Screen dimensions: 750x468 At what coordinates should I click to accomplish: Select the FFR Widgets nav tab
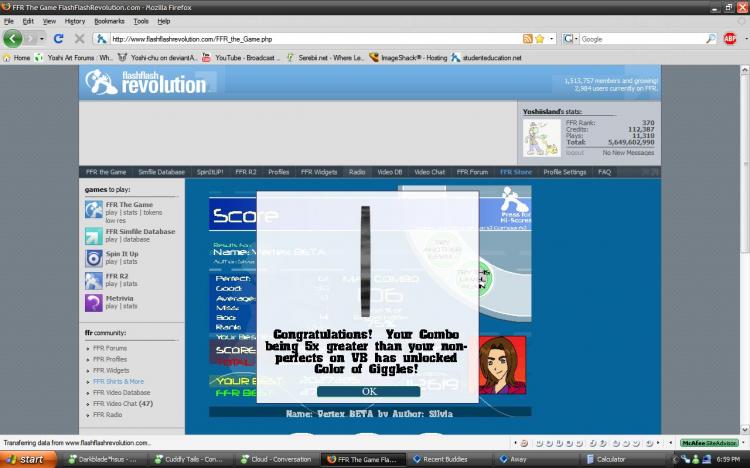[319, 172]
